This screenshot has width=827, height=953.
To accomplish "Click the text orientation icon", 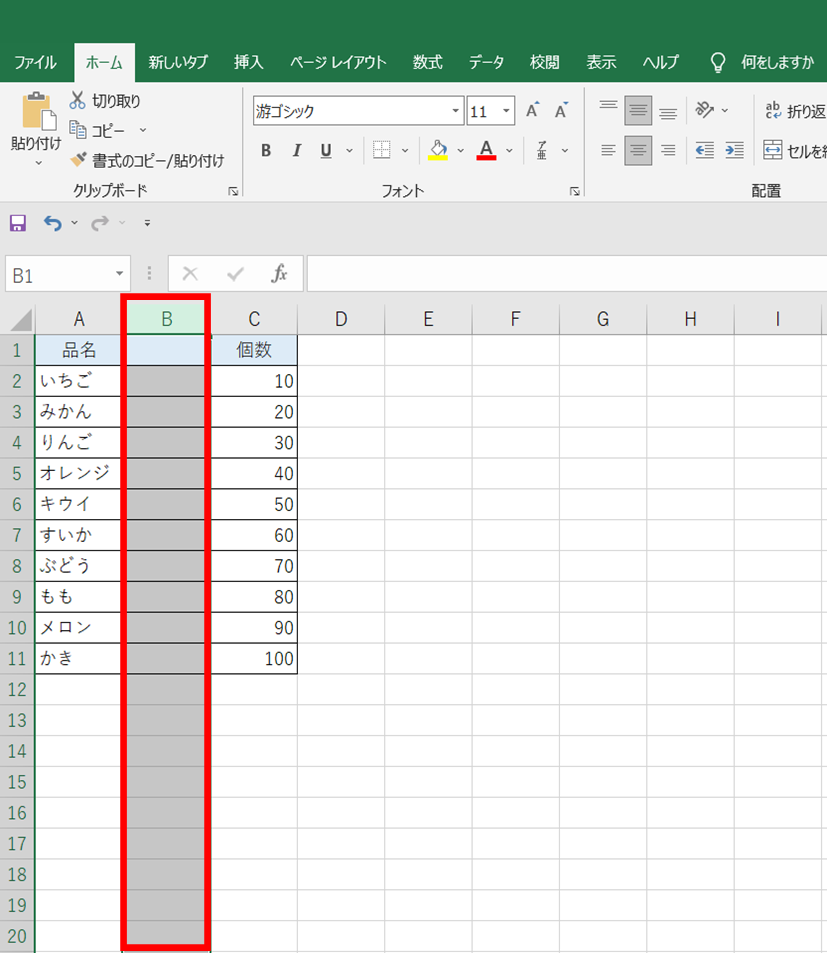I will point(704,110).
